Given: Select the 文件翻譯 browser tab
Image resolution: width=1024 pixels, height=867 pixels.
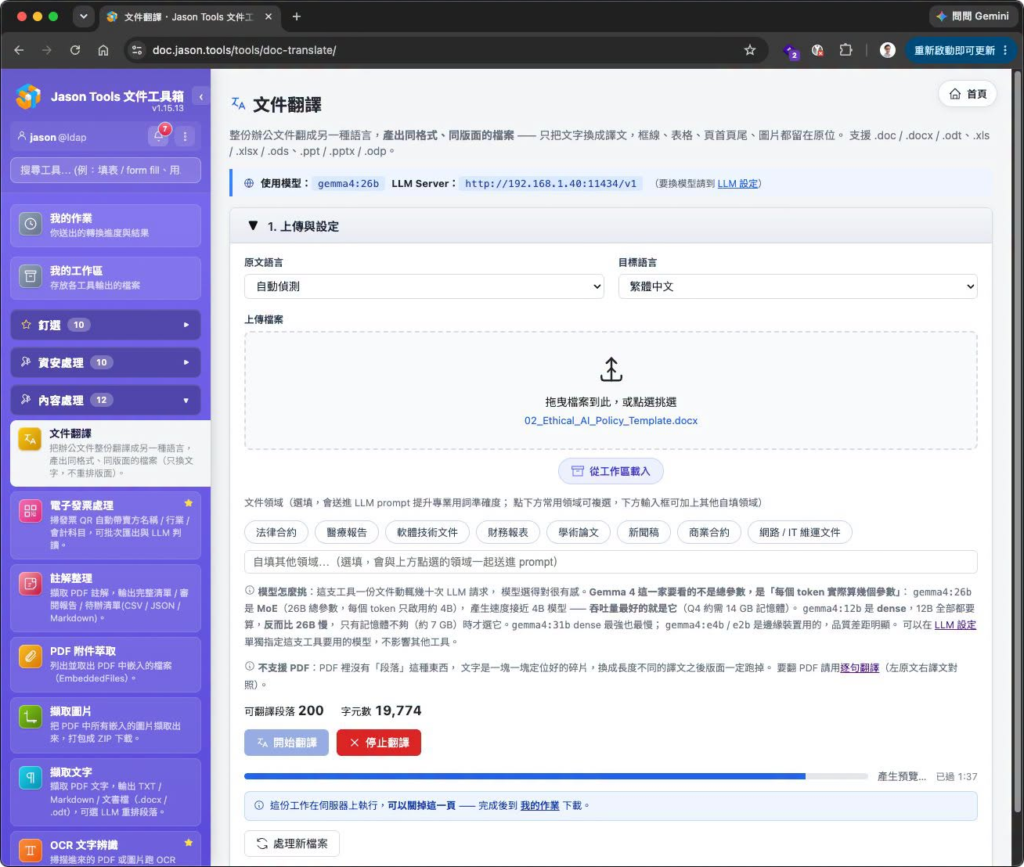Looking at the screenshot, I should click(190, 17).
